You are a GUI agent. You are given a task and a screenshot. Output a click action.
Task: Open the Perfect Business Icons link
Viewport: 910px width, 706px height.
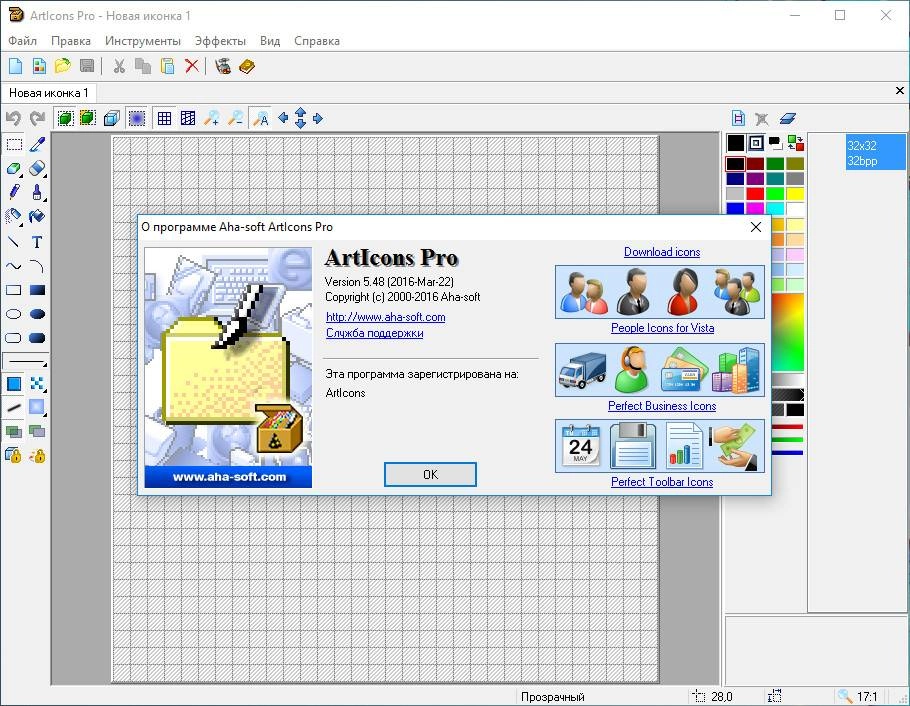pyautogui.click(x=662, y=406)
